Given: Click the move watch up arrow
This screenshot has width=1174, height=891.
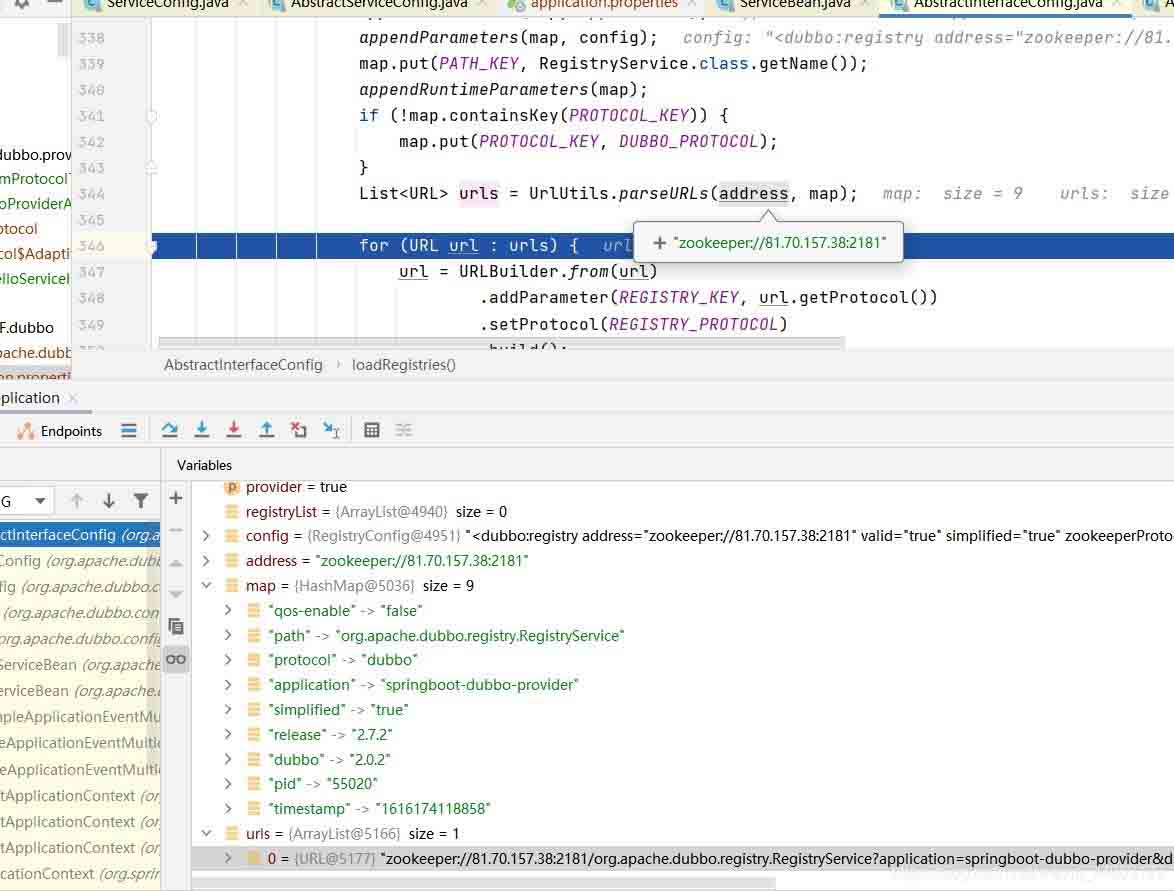Looking at the screenshot, I should pyautogui.click(x=176, y=562).
